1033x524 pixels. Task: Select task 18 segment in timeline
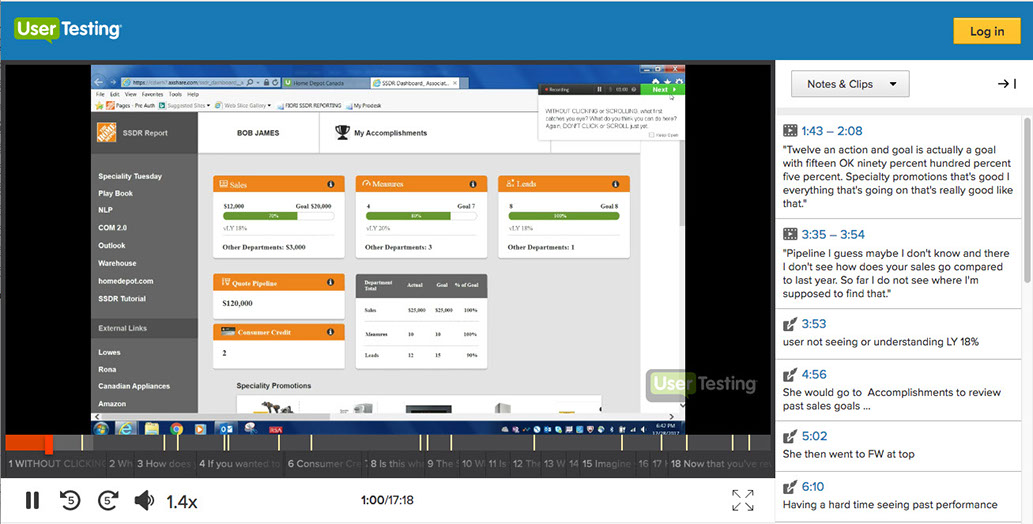[720, 464]
